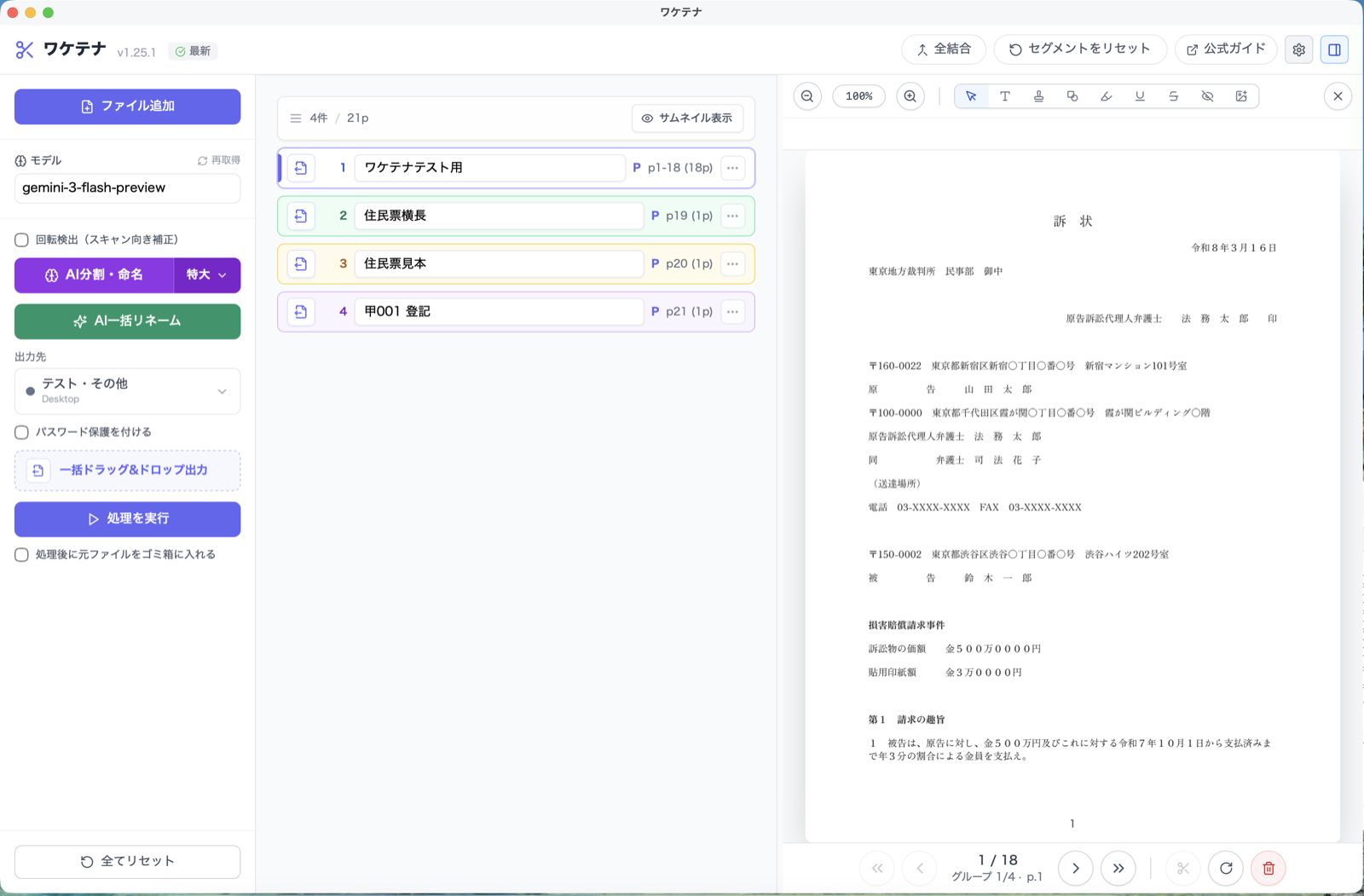Click the model name field gemini-3-flash-preview
The image size is (1364, 896).
(127, 188)
